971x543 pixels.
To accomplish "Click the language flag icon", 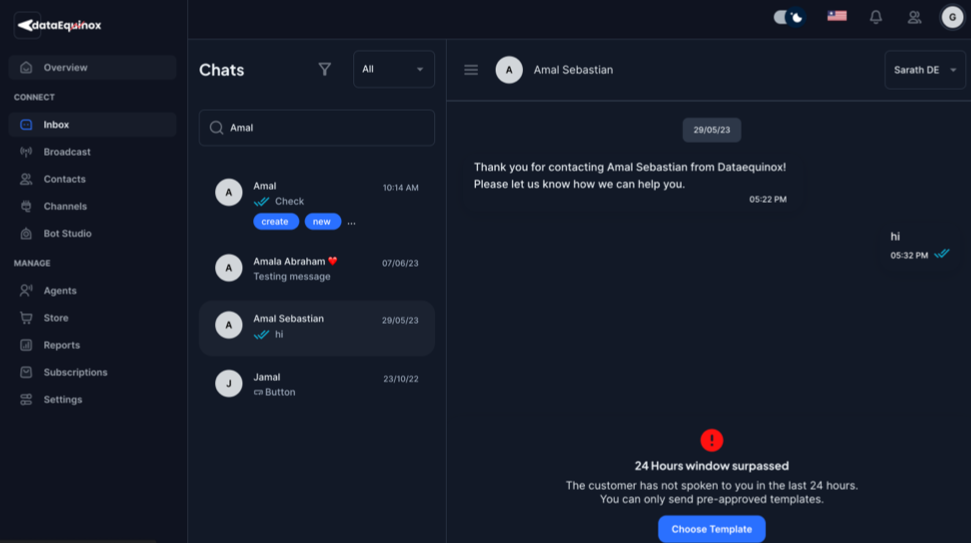I will pyautogui.click(x=837, y=16).
